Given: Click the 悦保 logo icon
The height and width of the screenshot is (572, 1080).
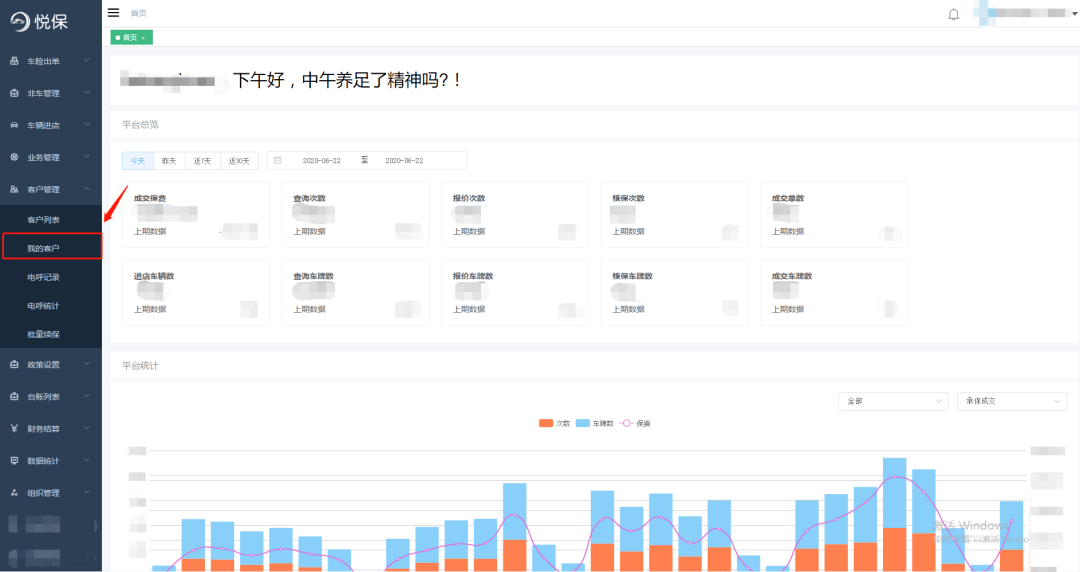Looking at the screenshot, I should (19, 21).
